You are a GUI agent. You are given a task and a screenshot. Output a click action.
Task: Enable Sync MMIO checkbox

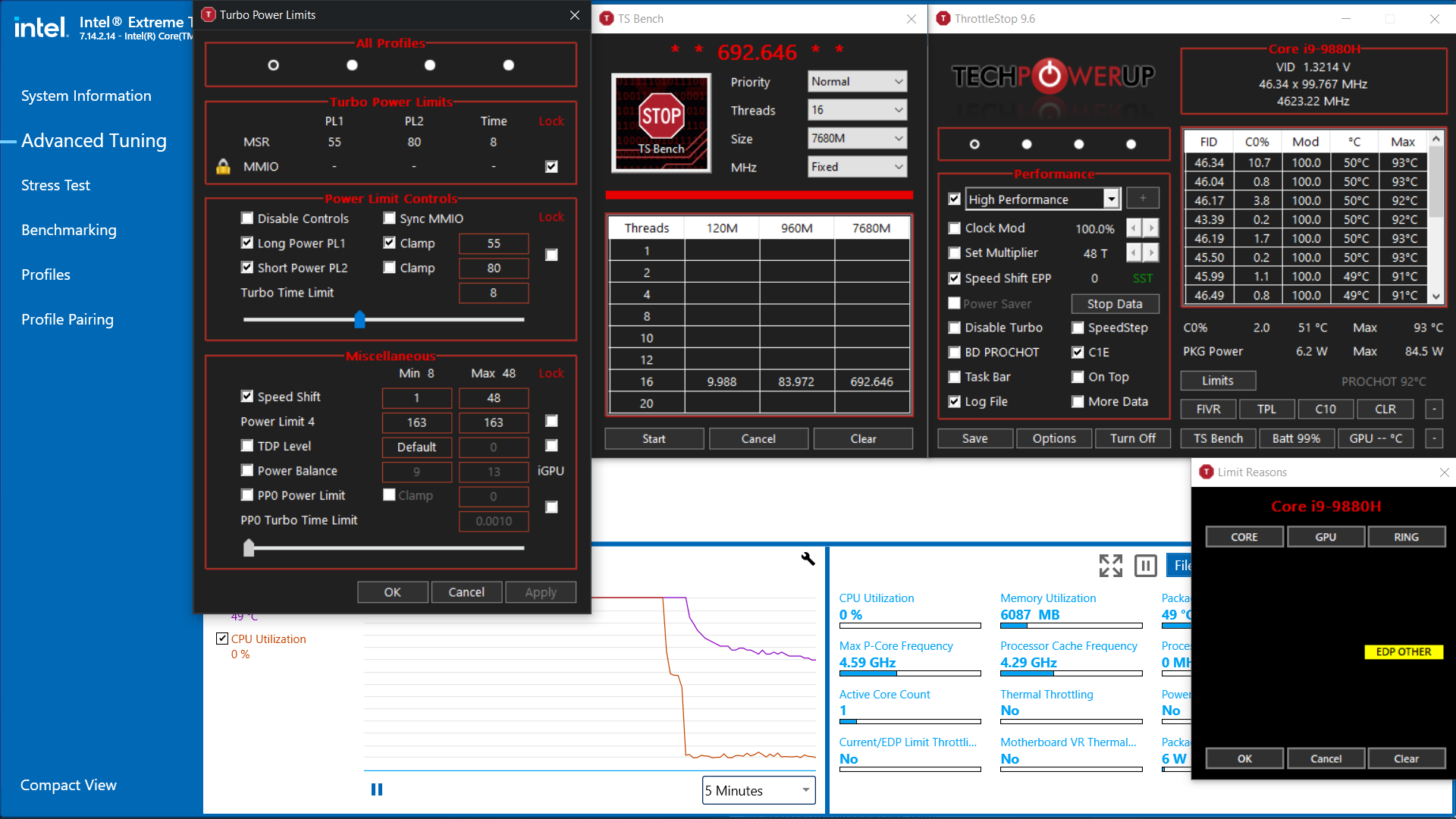click(389, 218)
